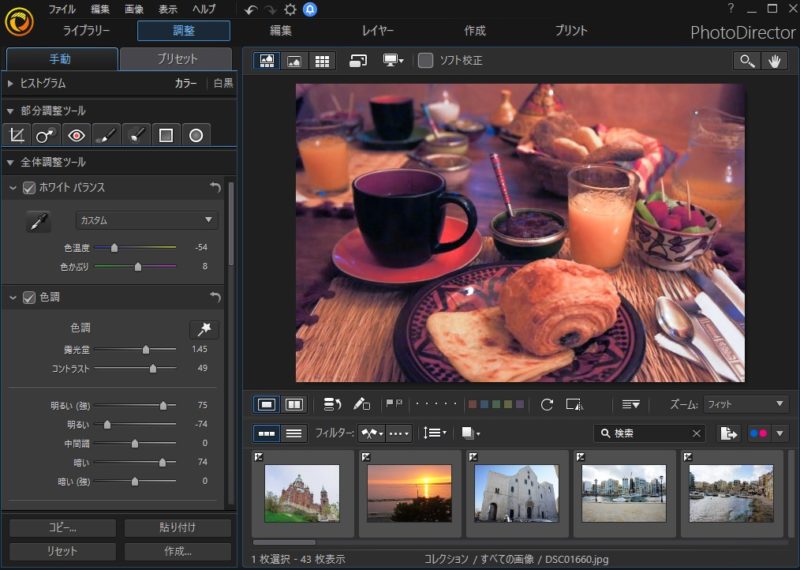Image resolution: width=800 pixels, height=570 pixels.
Task: Collapse the global adjustment tools section
Action: click(10, 162)
